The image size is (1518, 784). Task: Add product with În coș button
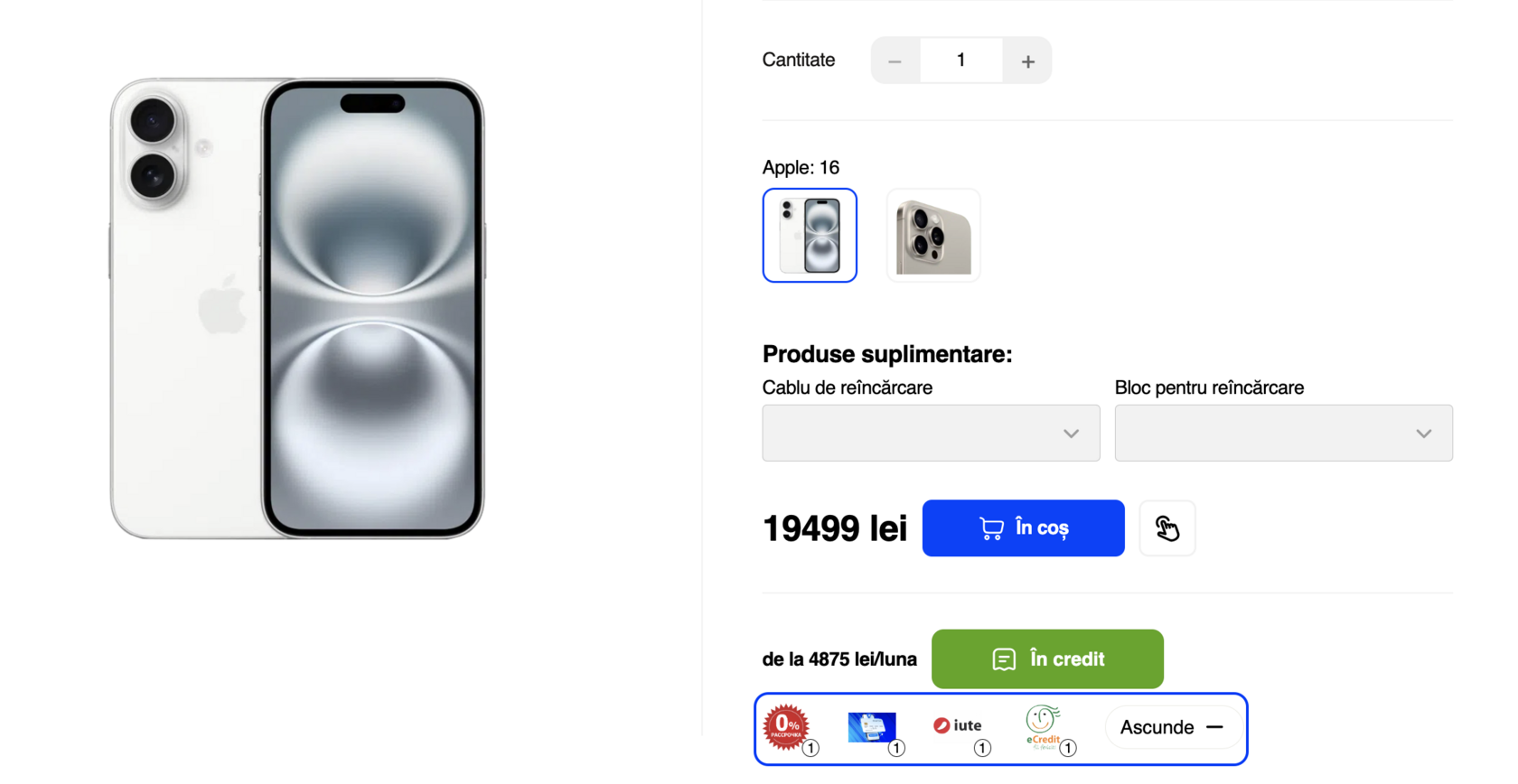pos(1023,528)
